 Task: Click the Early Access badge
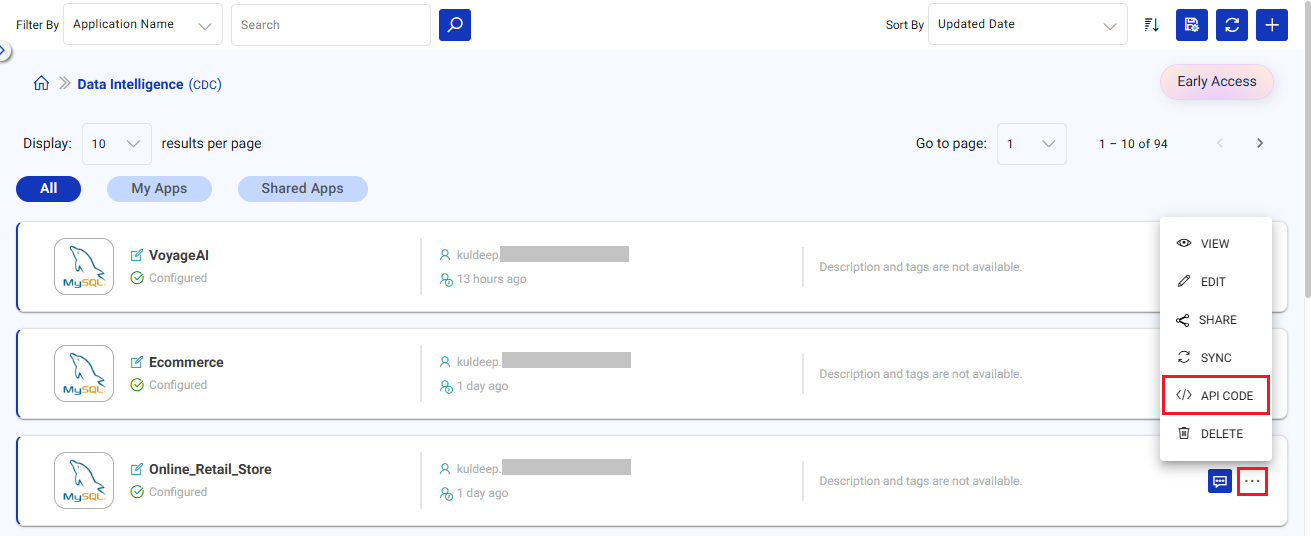pos(1217,82)
